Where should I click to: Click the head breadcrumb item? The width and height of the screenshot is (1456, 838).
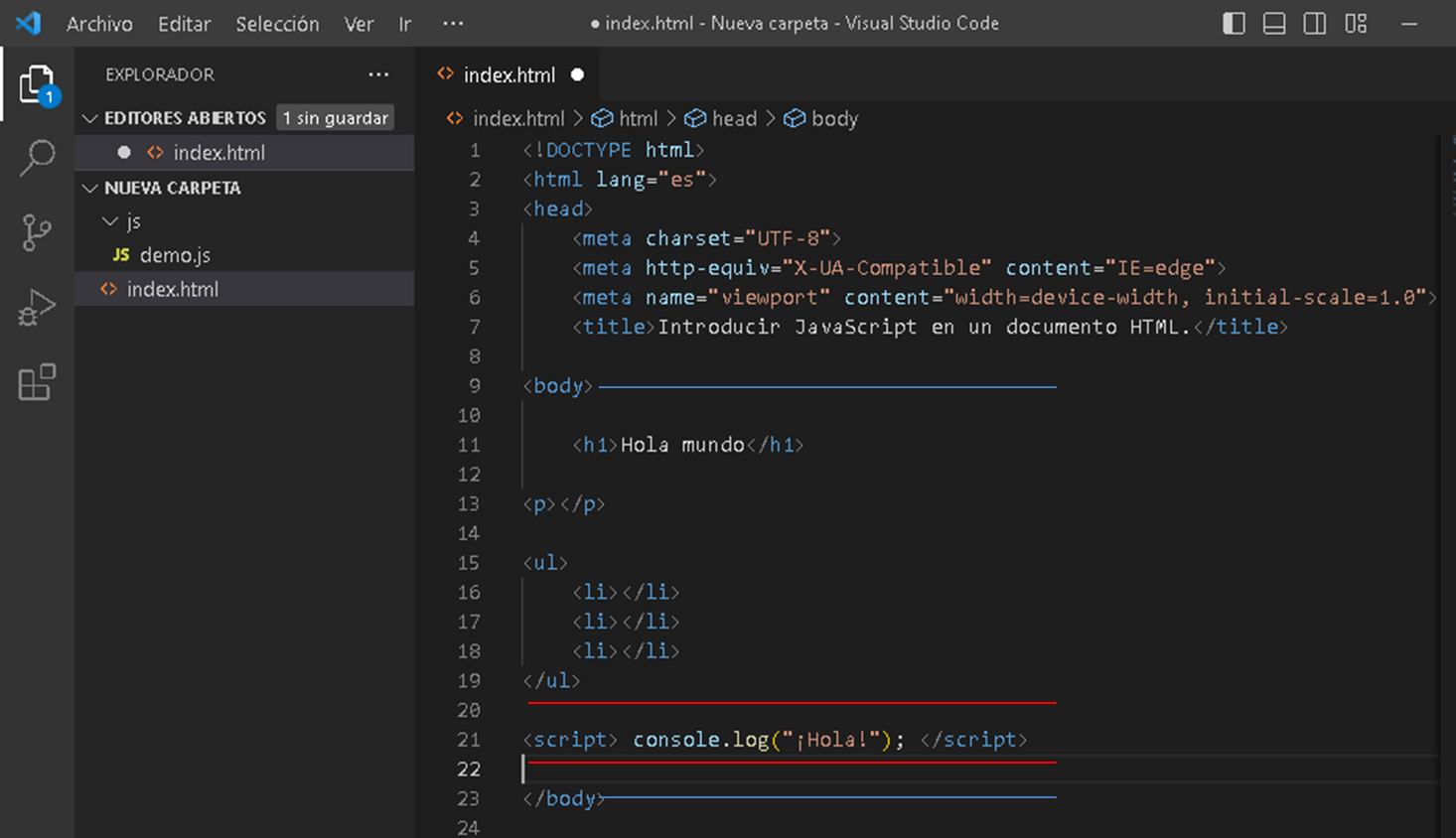point(734,119)
